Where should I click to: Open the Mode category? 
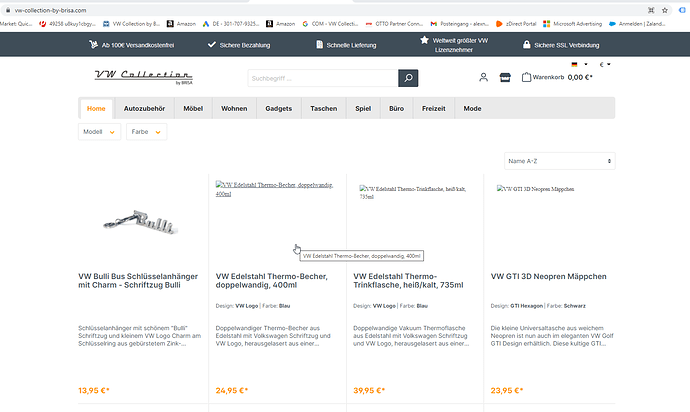(x=472, y=109)
